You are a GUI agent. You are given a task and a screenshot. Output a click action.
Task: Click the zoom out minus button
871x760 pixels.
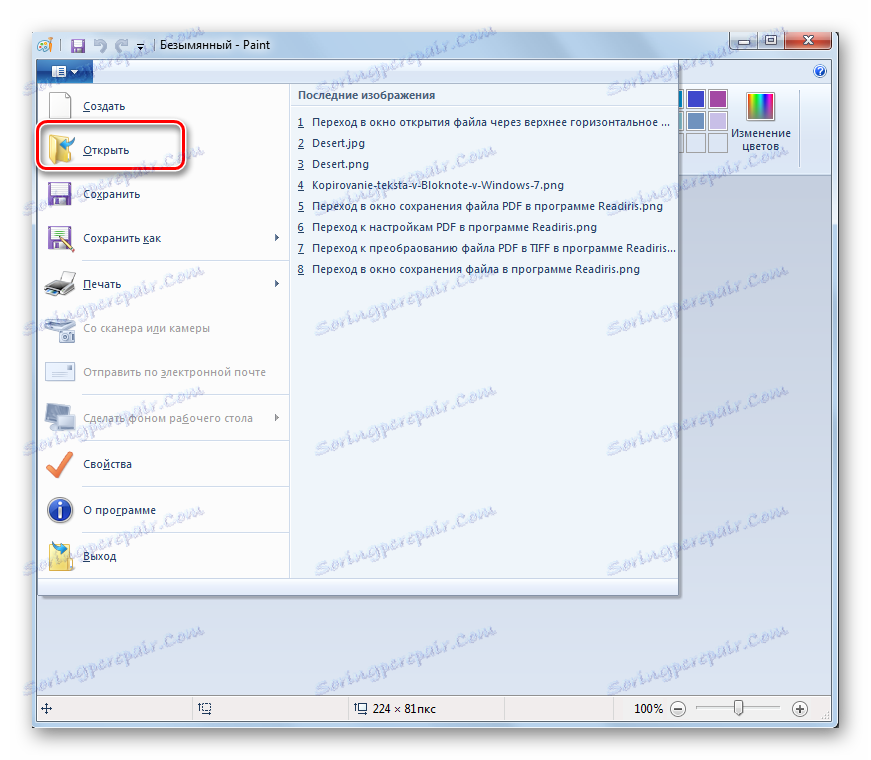678,709
